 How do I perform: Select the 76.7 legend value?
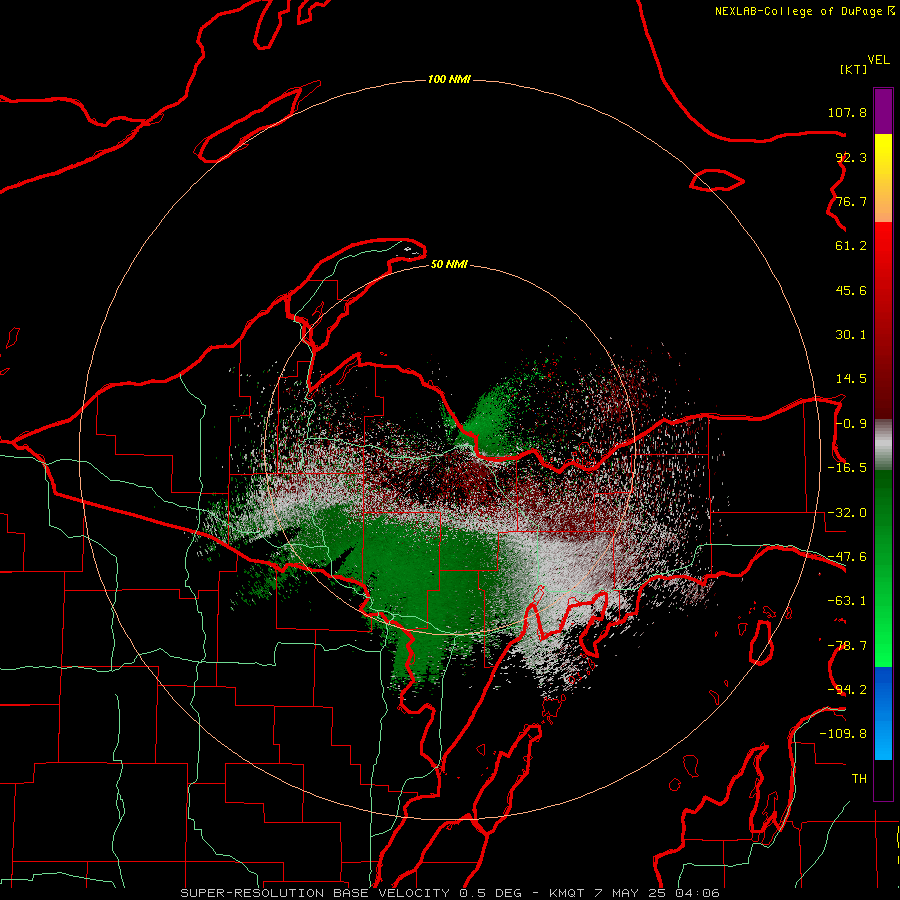851,201
